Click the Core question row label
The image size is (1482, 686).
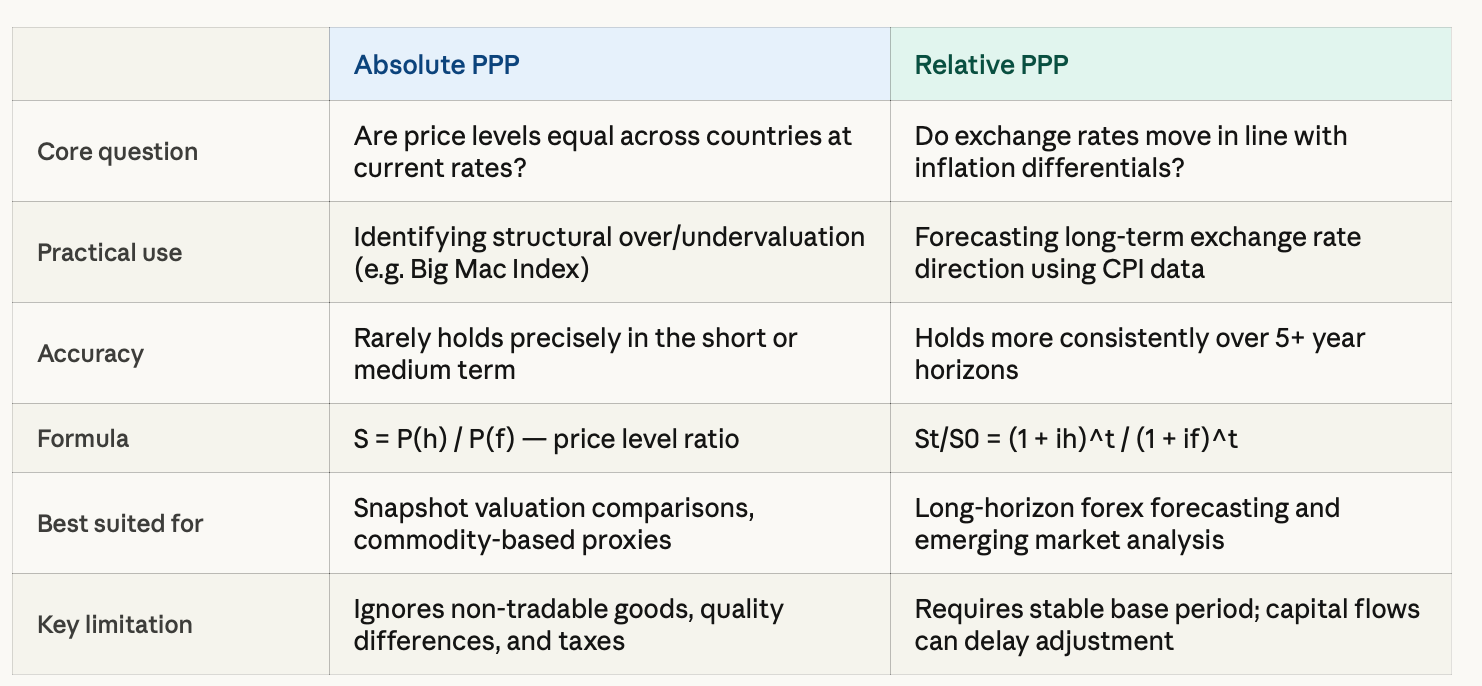[x=118, y=152]
